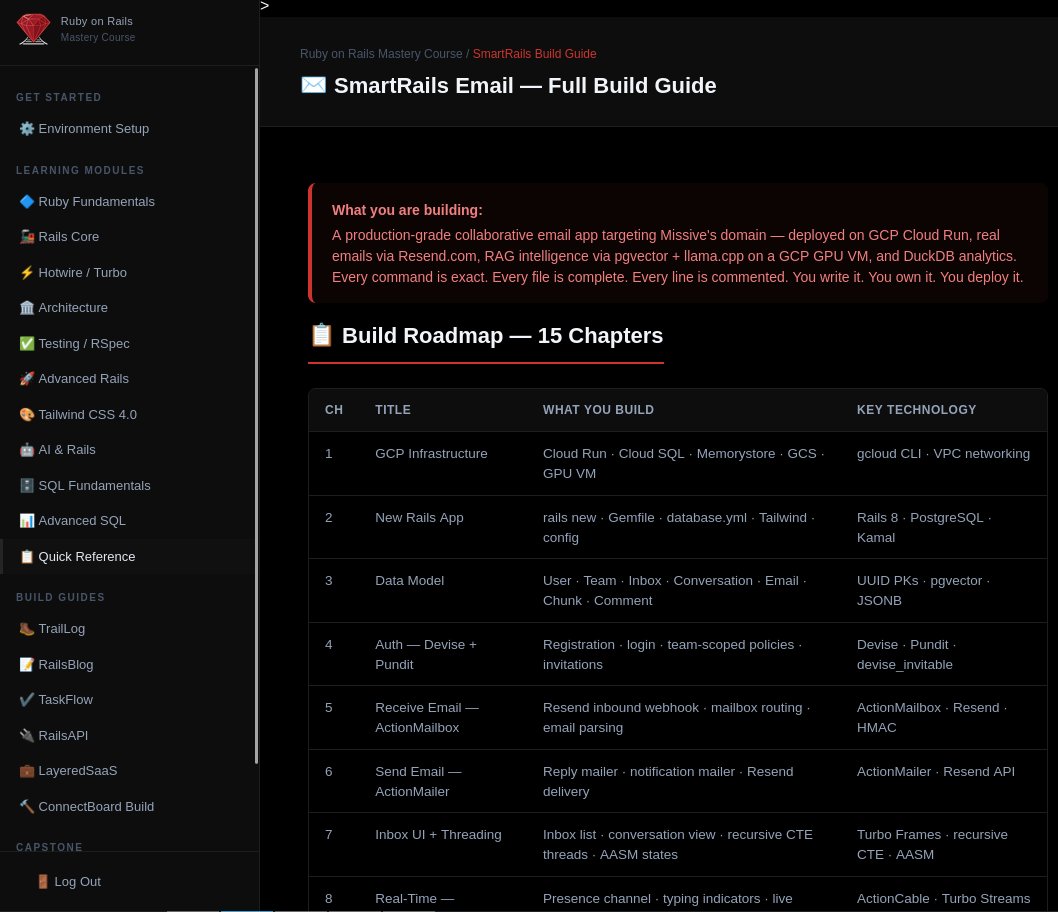Click the gcloud CLI · VPC networking cell
This screenshot has height=912, width=1058.
click(943, 453)
